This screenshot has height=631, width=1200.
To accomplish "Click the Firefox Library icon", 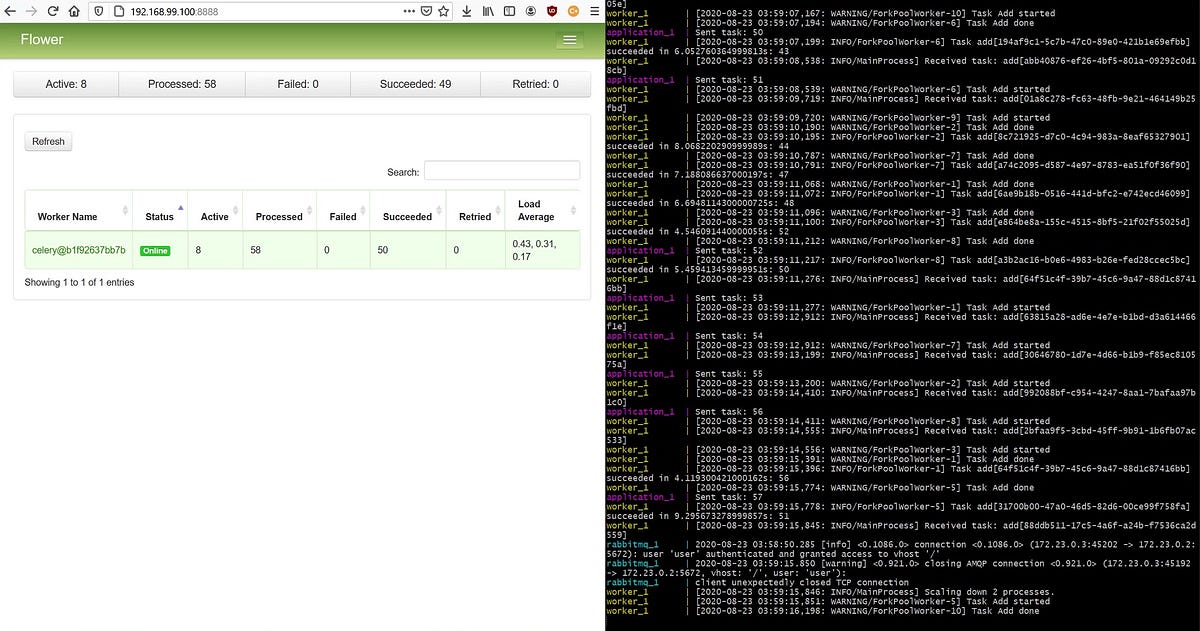I will (x=487, y=12).
